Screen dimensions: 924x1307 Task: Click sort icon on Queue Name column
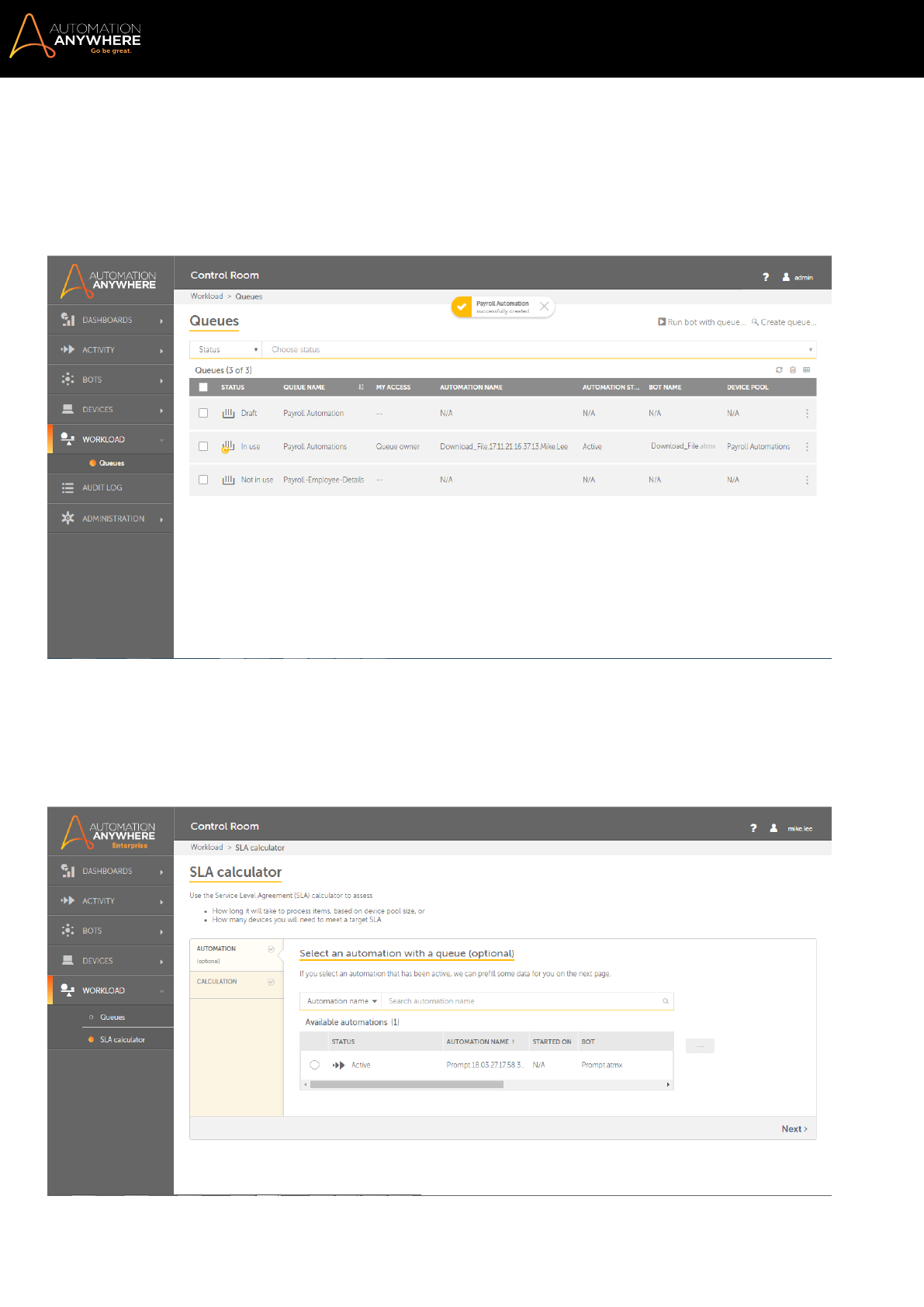pos(362,387)
